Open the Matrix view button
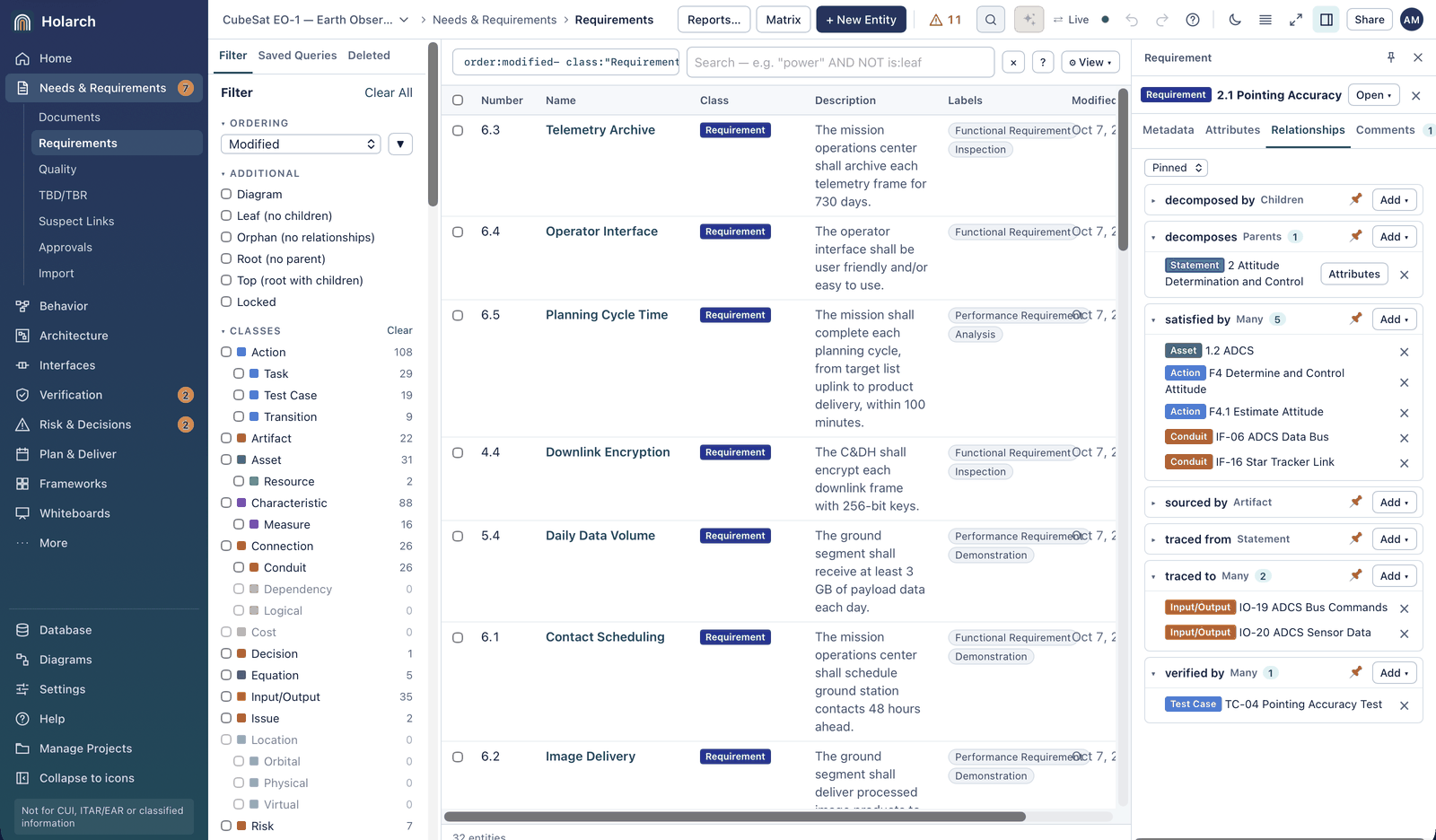1436x840 pixels. (x=784, y=20)
